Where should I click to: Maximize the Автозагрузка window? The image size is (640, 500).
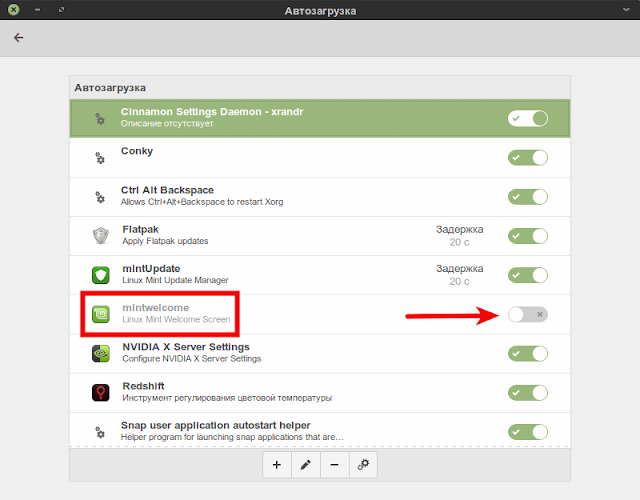coord(61,9)
